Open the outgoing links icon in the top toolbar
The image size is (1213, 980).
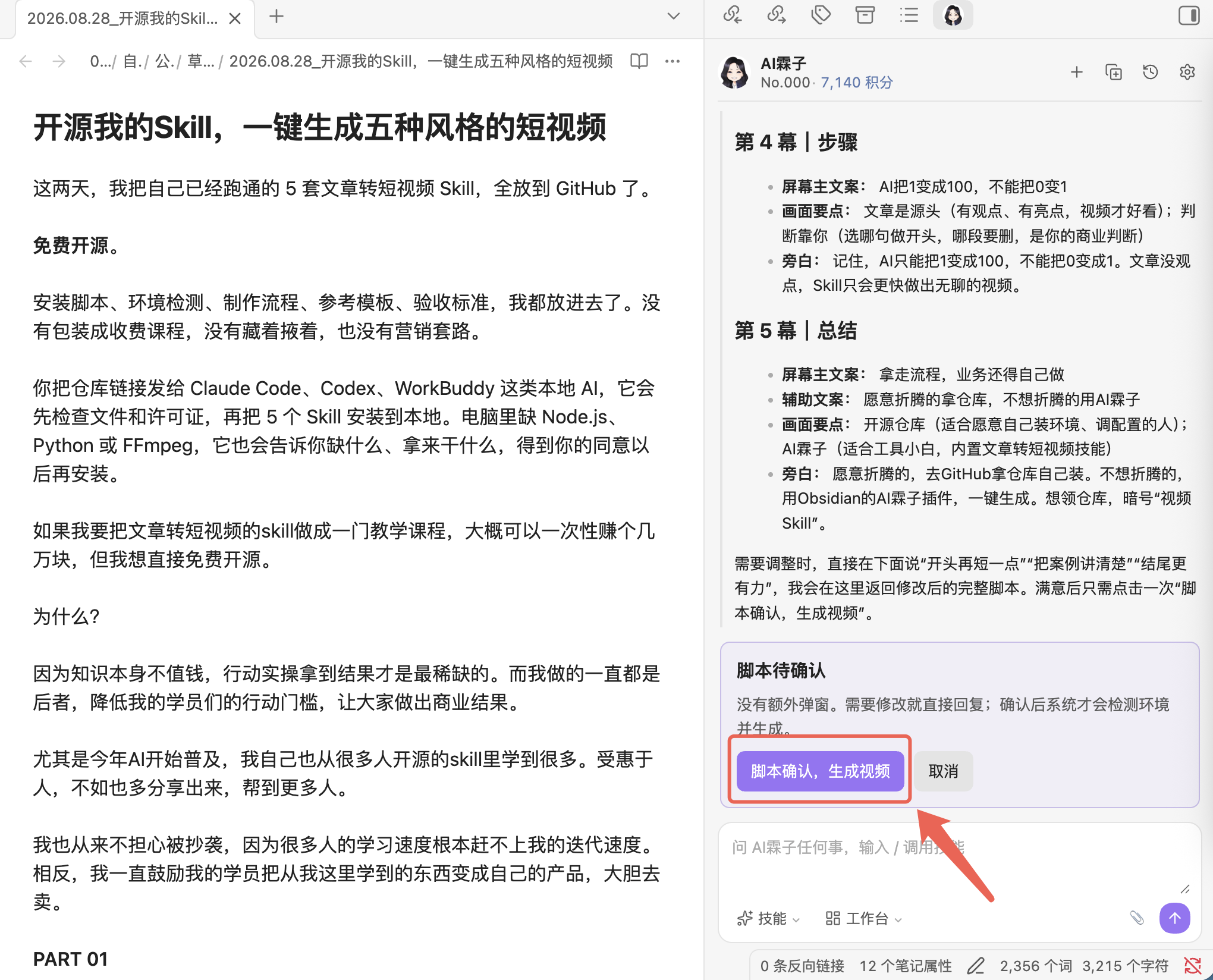point(777,15)
